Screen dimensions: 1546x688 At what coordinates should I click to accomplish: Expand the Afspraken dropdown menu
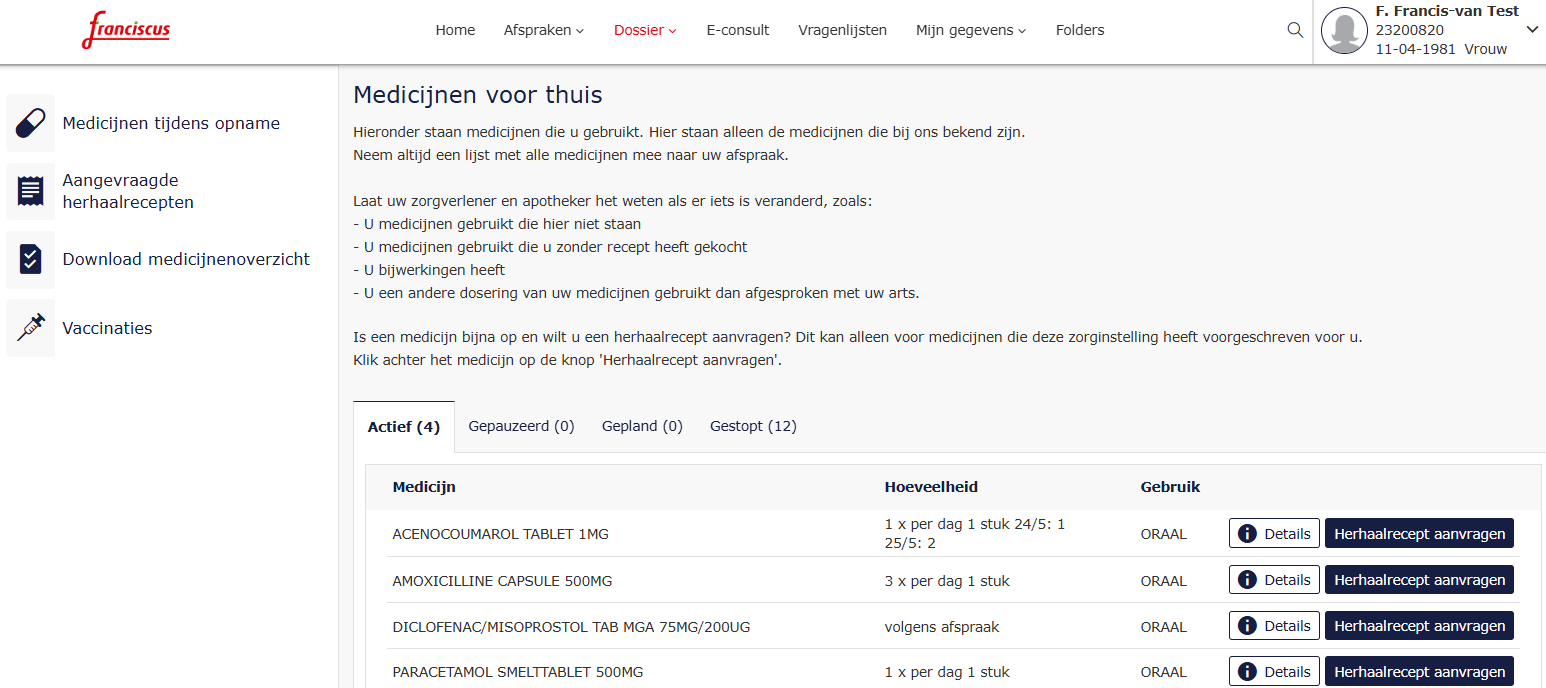click(543, 30)
